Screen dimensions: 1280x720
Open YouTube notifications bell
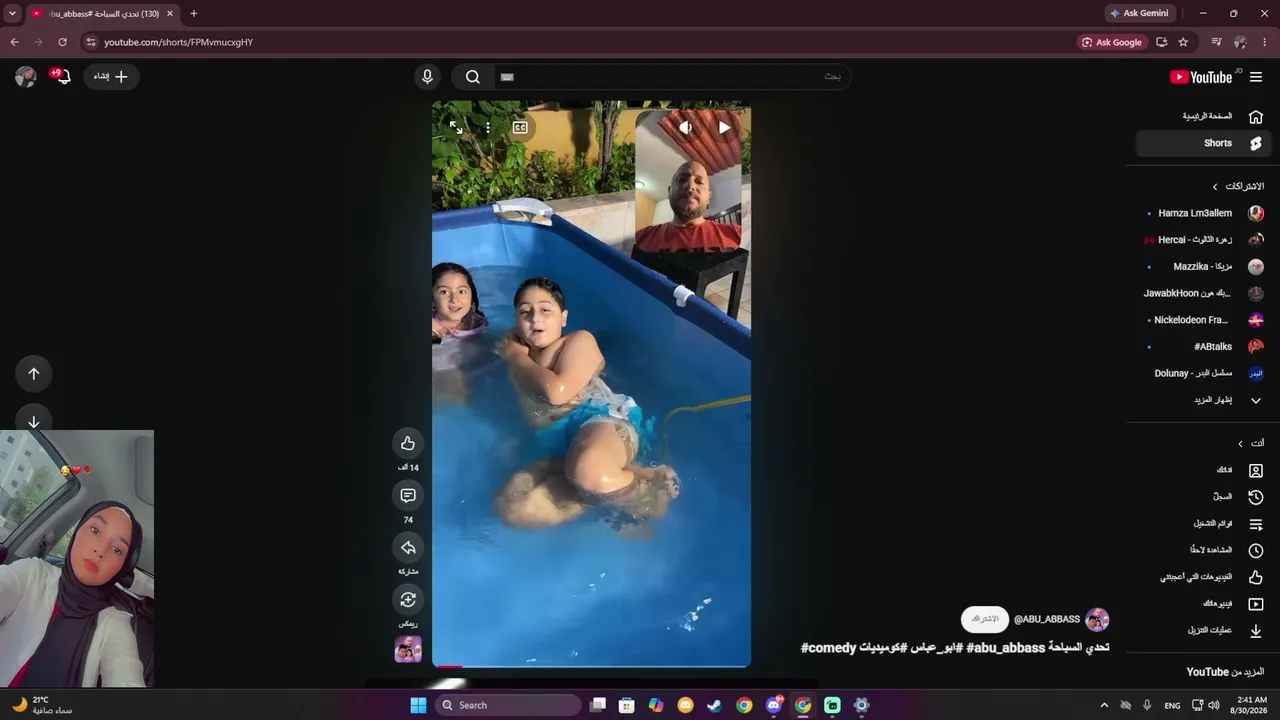pyautogui.click(x=62, y=76)
